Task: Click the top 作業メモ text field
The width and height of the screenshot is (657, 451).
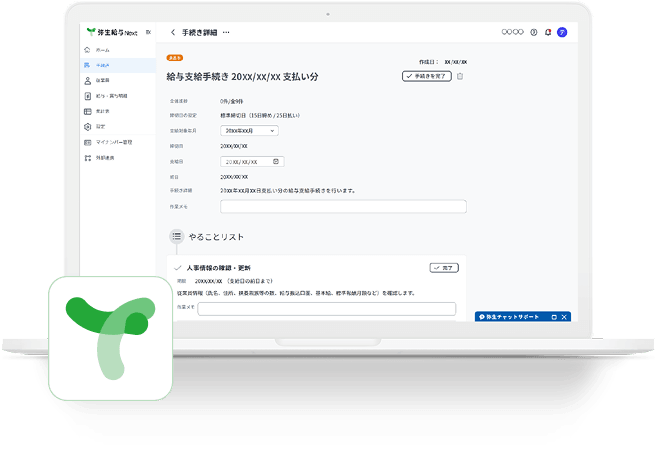Action: [343, 207]
